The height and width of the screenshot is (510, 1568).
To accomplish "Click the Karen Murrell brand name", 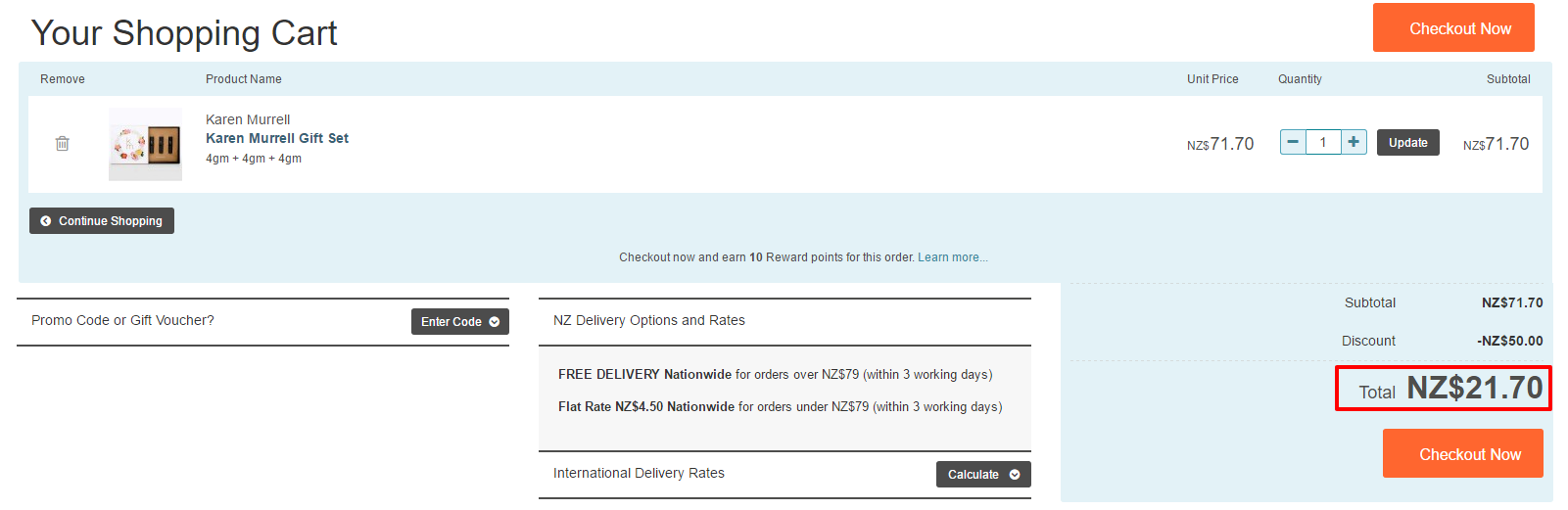I will (x=248, y=119).
